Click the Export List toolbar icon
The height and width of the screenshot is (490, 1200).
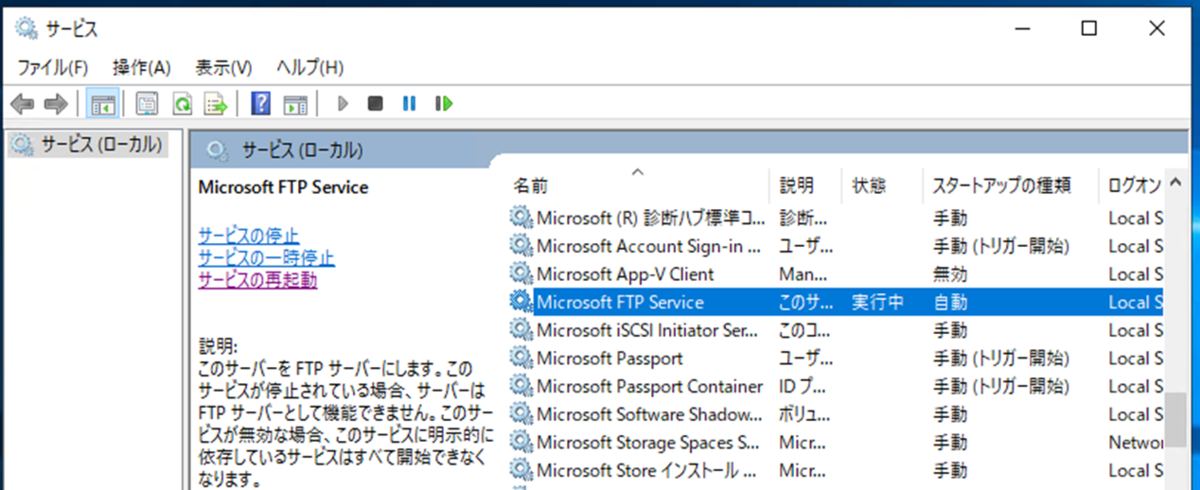pos(216,103)
